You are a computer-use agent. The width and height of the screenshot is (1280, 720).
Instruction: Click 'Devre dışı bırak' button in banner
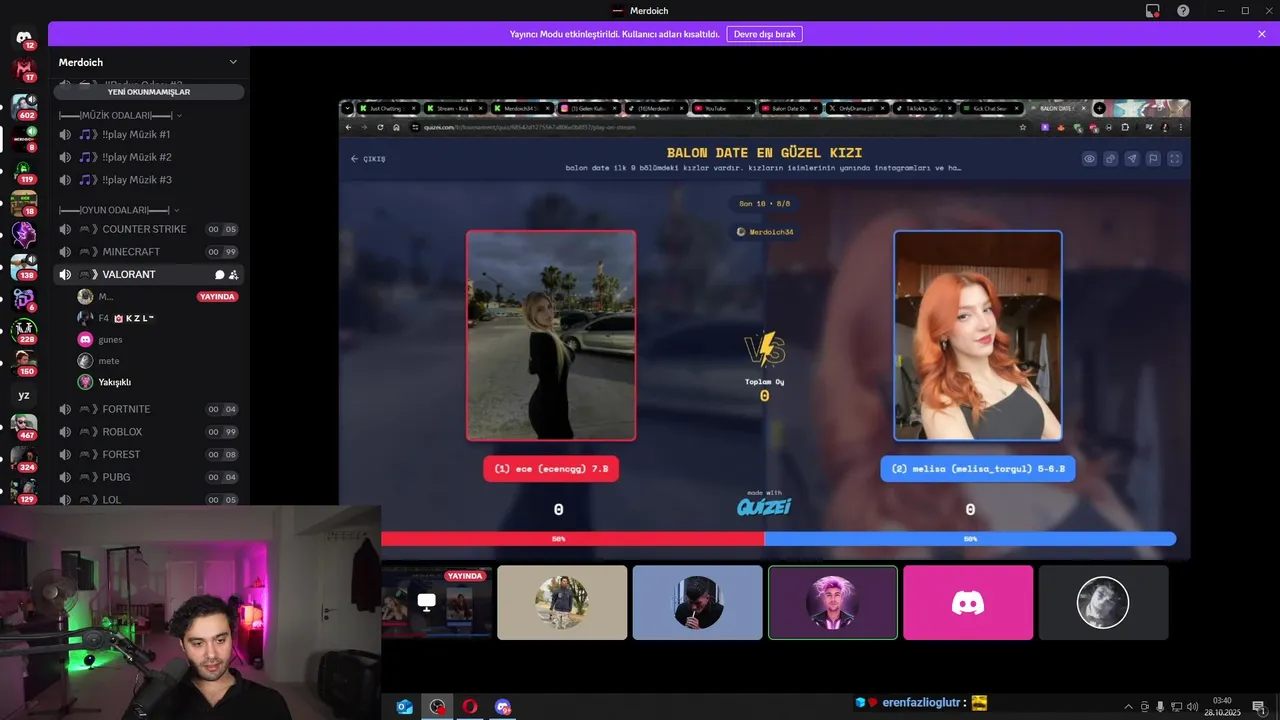[x=764, y=34]
